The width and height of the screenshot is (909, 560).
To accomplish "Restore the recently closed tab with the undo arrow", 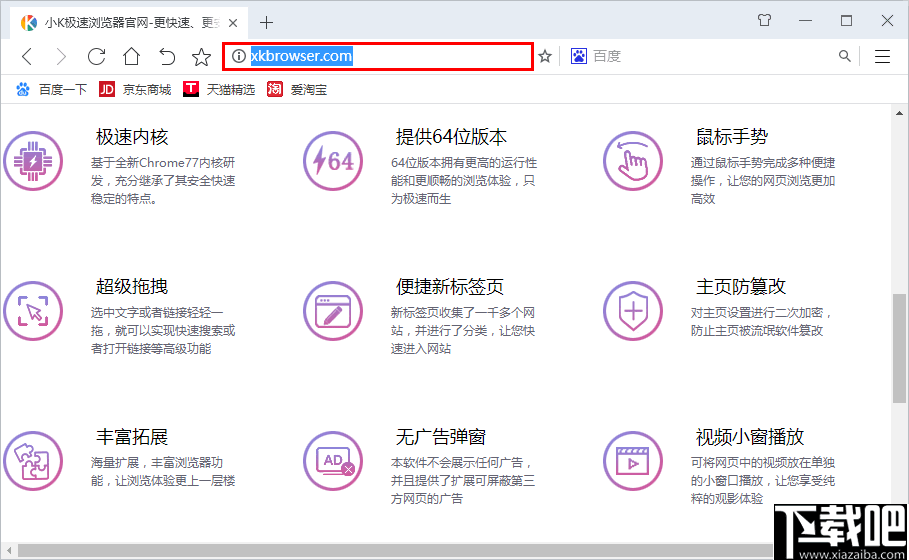I will click(x=167, y=56).
